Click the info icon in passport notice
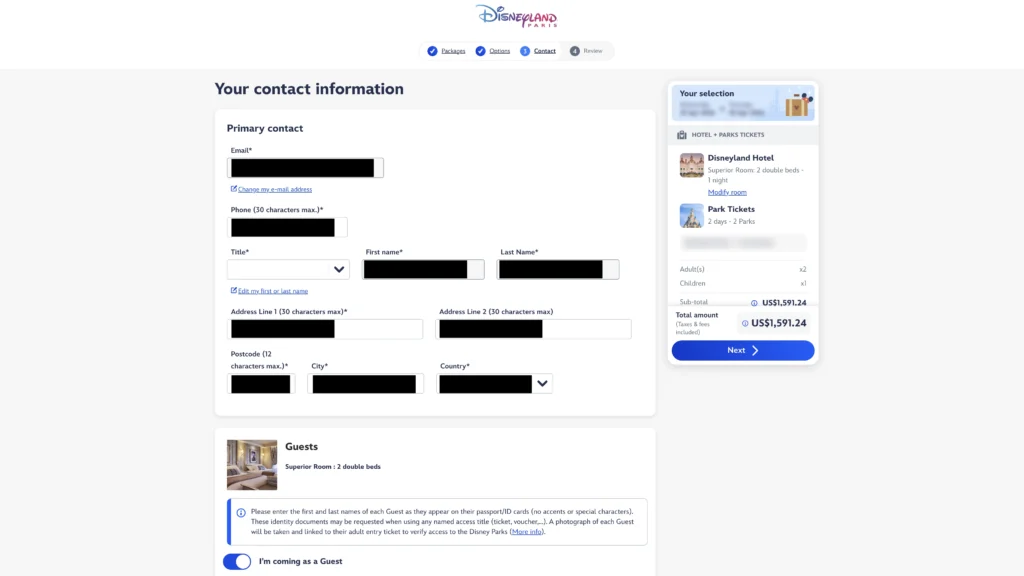 pos(241,513)
